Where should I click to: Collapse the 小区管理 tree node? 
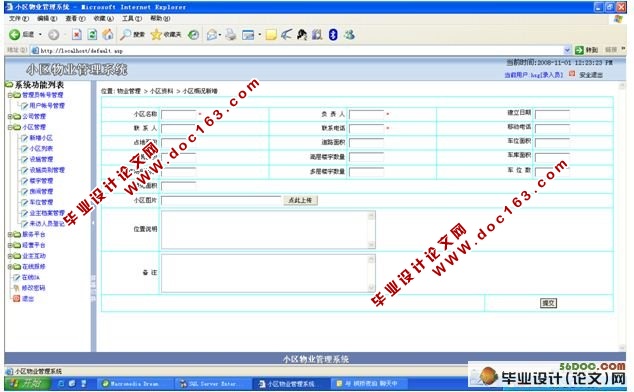tap(10, 127)
